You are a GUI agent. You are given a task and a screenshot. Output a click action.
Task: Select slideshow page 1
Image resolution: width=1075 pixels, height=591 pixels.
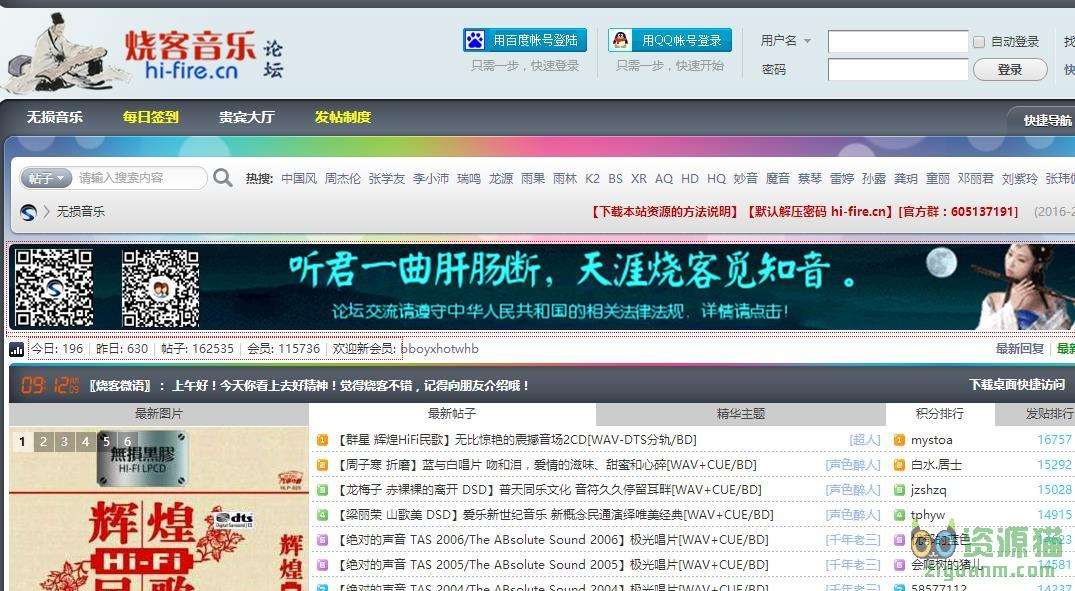pos(22,442)
